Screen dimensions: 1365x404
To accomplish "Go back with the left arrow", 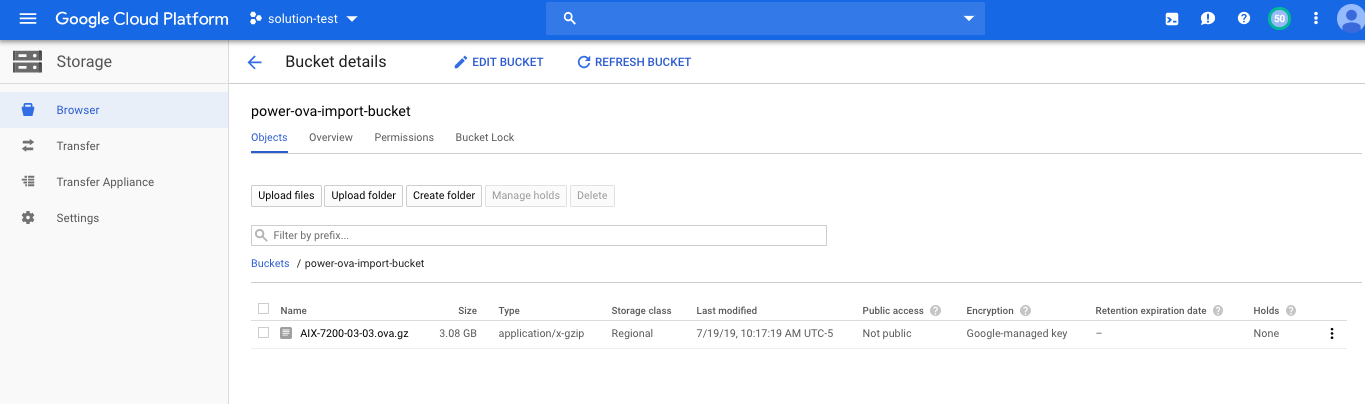I will tap(254, 62).
